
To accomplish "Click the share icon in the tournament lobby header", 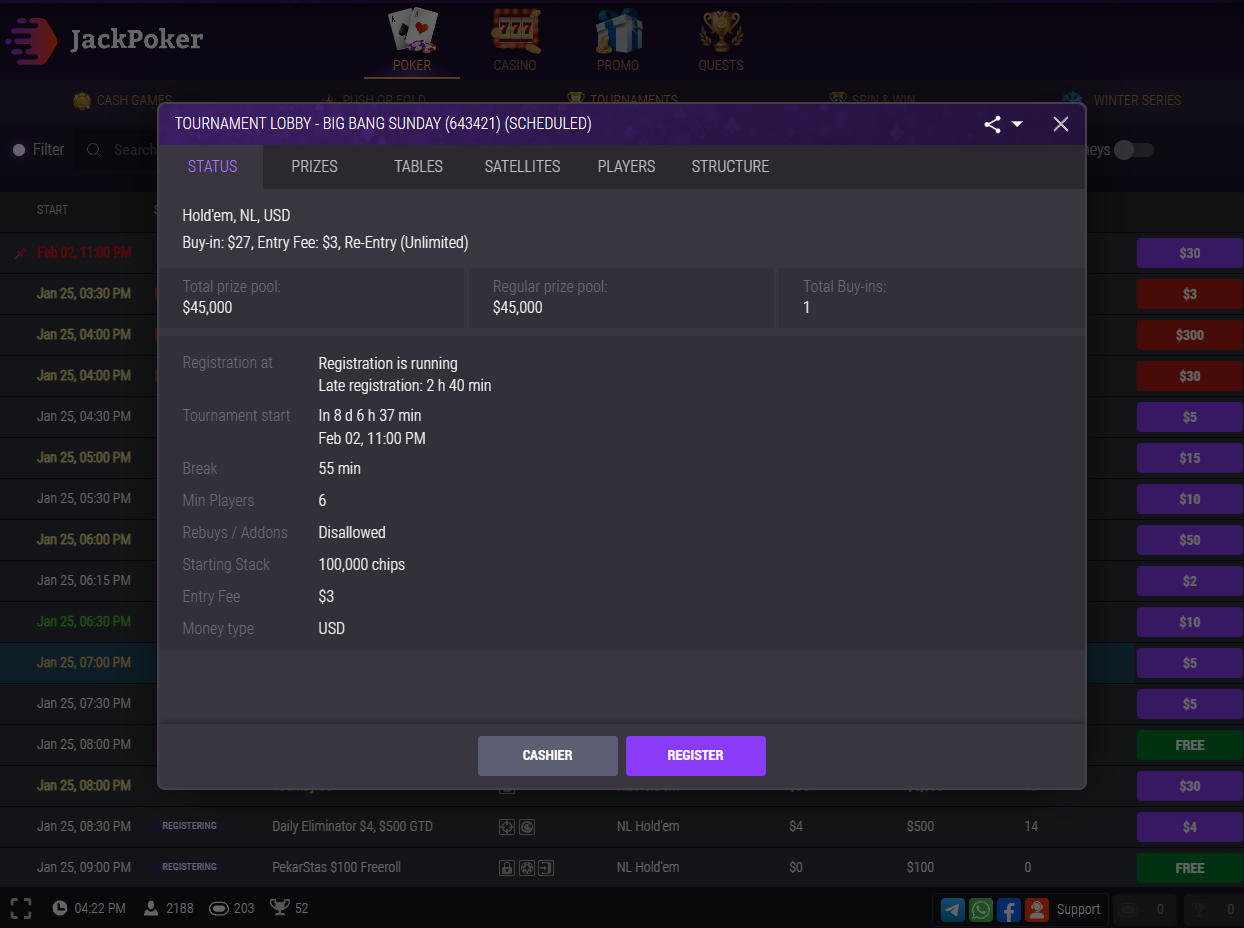I will point(992,124).
